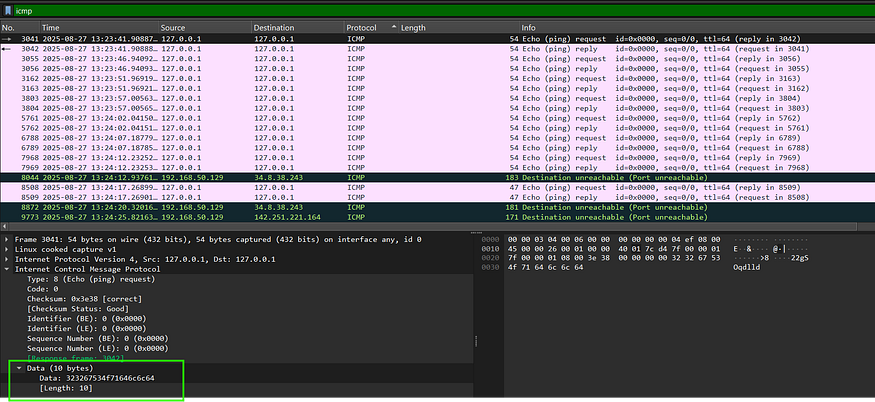The image size is (875, 402).
Task: Select packet 3055 echo request
Action: pyautogui.click(x=438, y=59)
